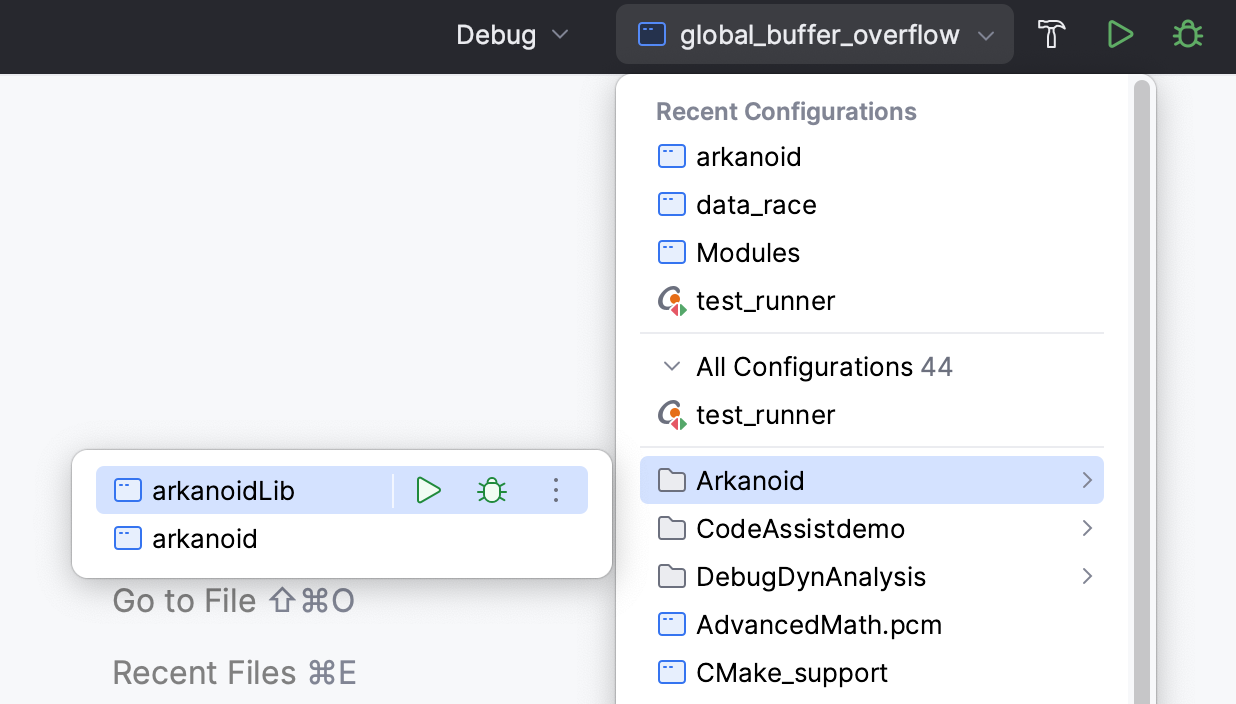Choose the AdvancedMath.pcm configuration
Viewport: 1236px width, 704px height.
coord(818,624)
